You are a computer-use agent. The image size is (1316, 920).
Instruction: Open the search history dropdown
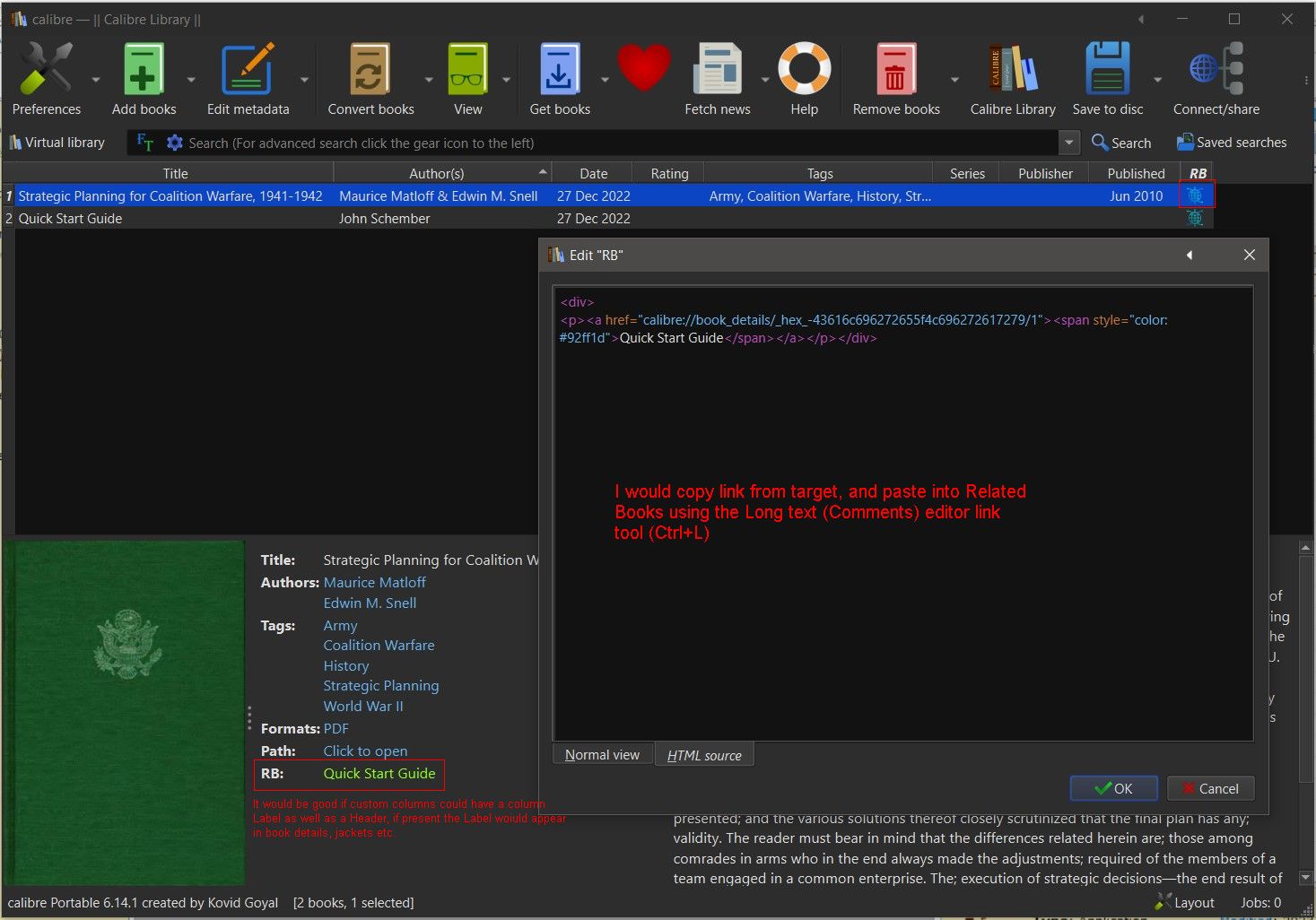1068,143
